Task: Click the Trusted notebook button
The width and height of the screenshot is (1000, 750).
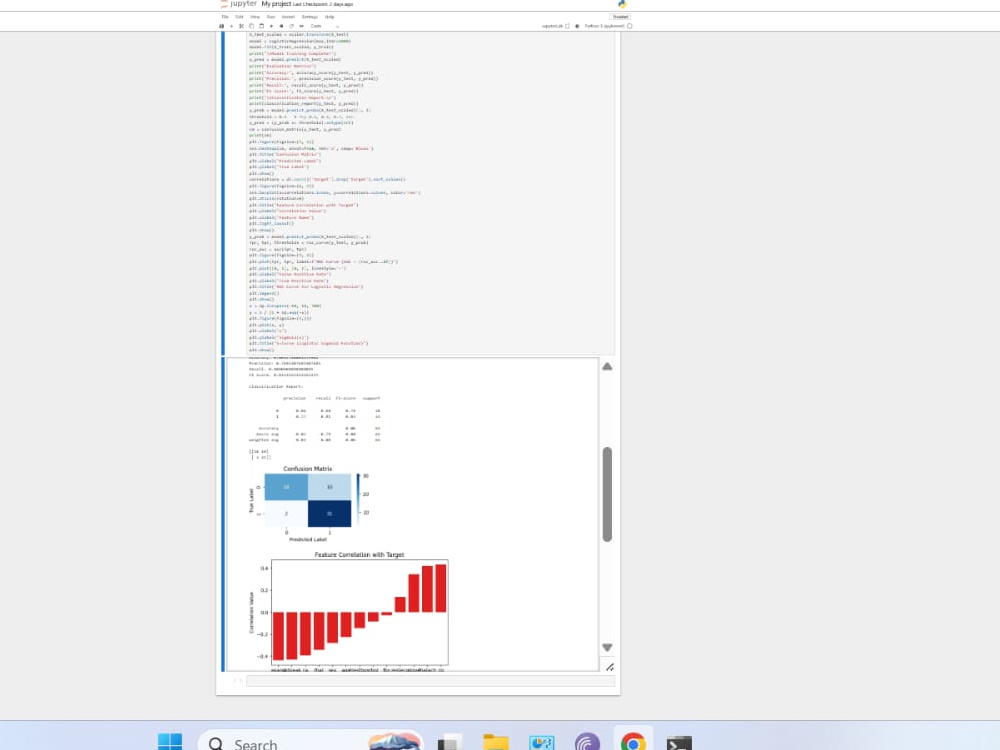Action: (620, 17)
